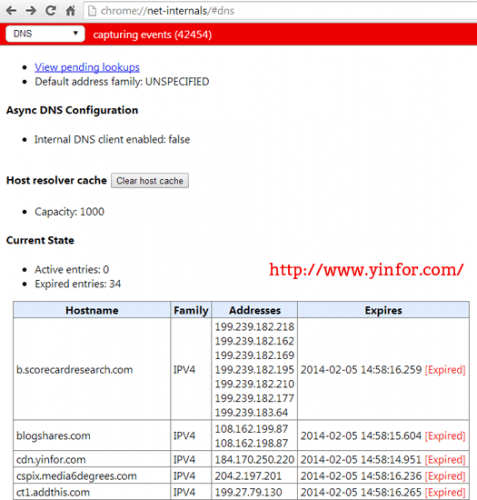Image resolution: width=477 pixels, height=500 pixels.
Task: Click the Expires column header
Action: click(383, 310)
